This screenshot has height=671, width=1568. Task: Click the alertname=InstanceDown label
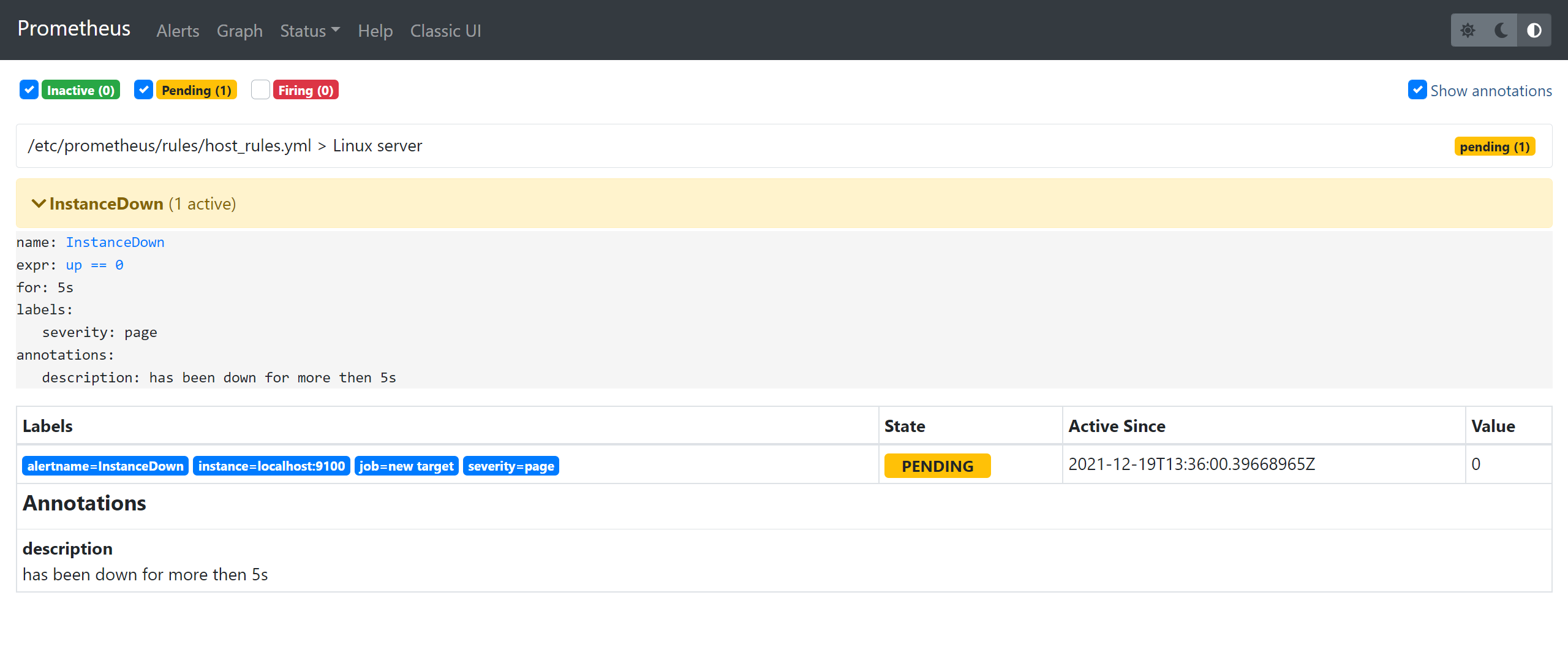[105, 466]
